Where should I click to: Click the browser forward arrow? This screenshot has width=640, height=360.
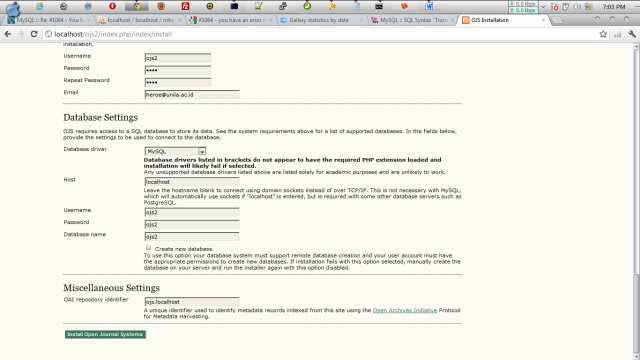pos(20,34)
